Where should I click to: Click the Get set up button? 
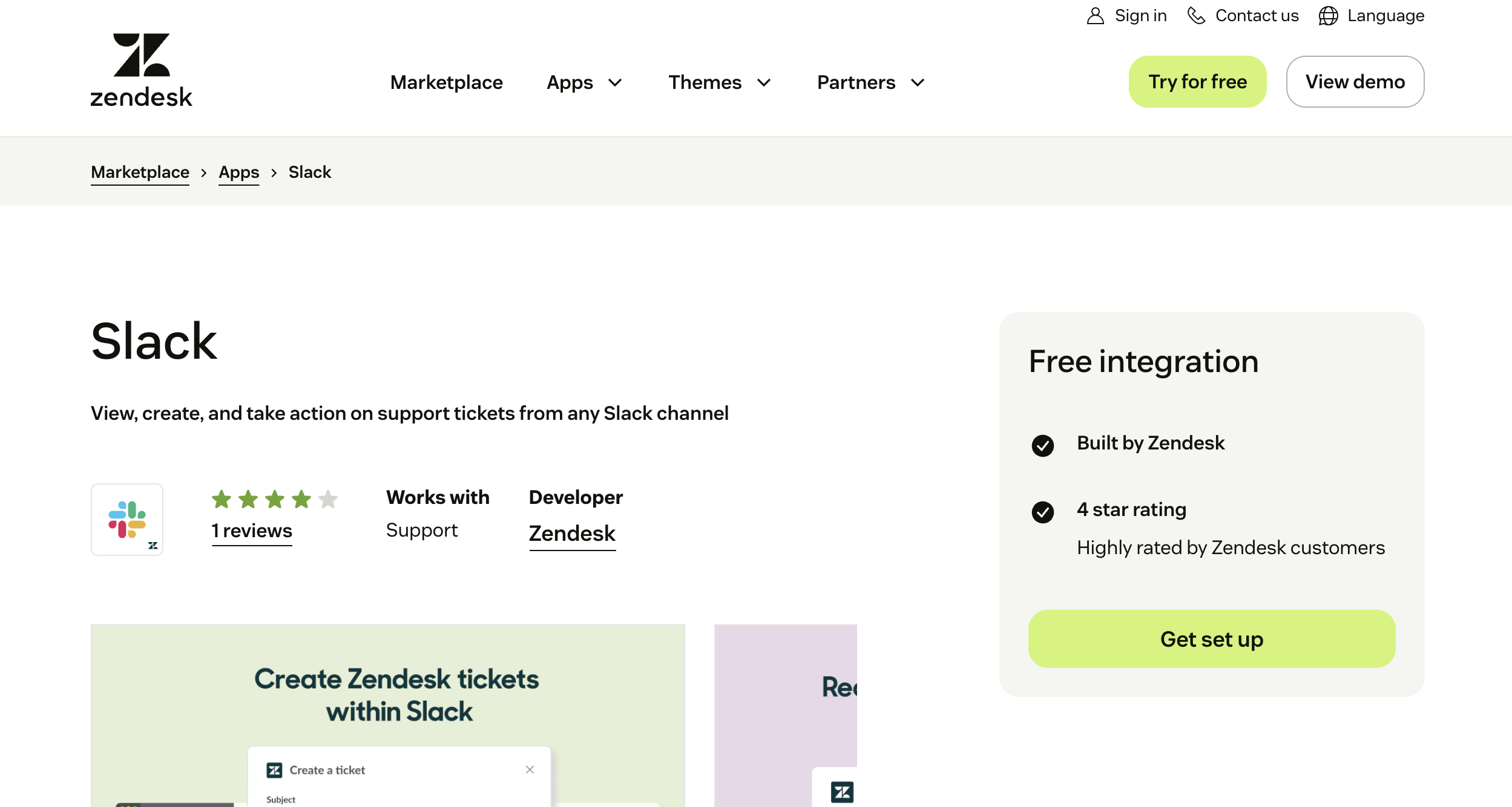1211,639
